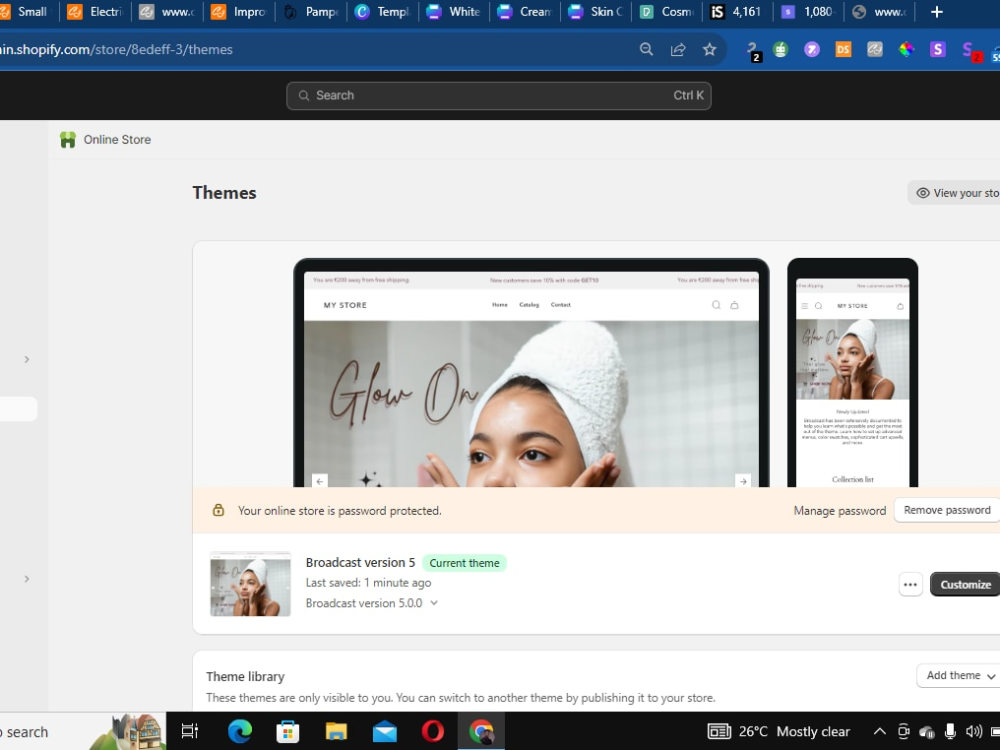
Task: Launch Opera browser from the taskbar
Action: coord(432,731)
